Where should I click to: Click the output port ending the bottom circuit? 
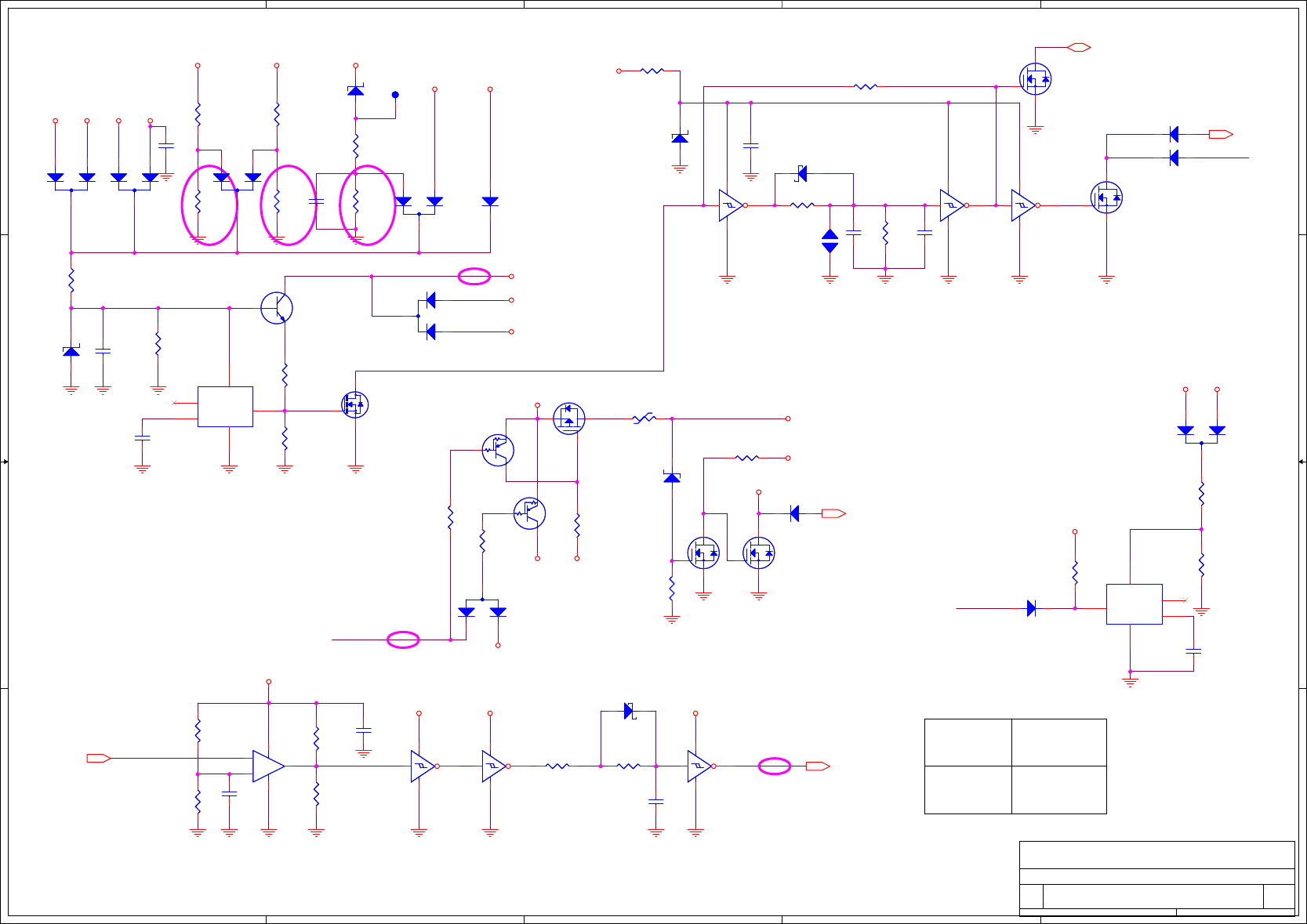818,766
